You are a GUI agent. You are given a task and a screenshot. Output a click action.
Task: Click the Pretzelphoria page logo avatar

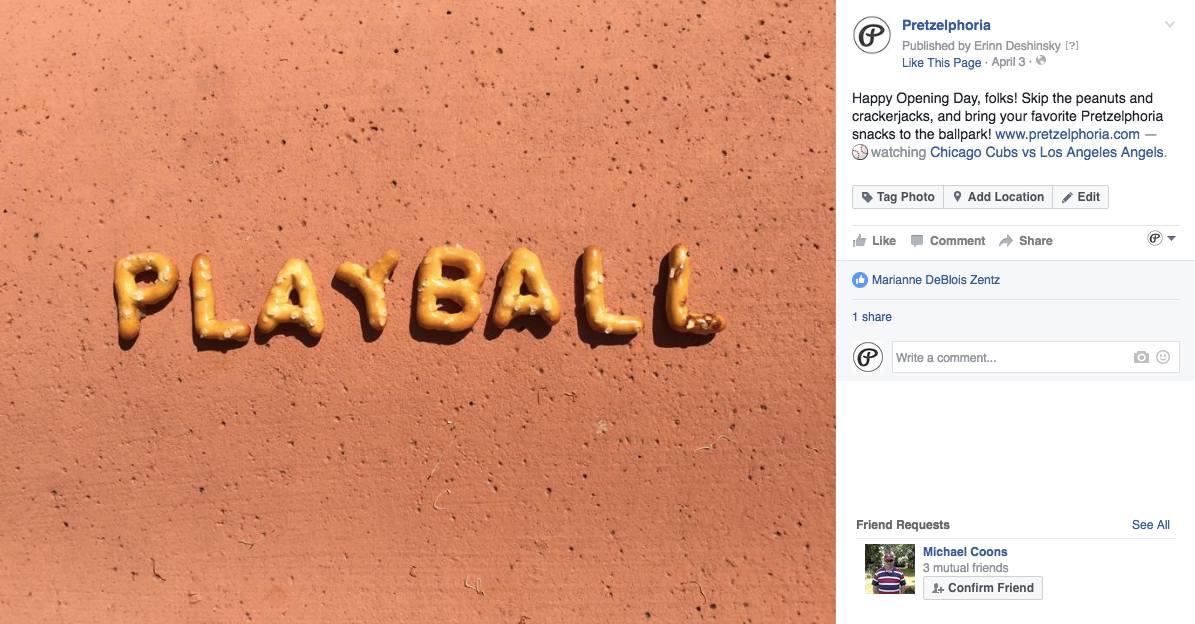coord(871,35)
